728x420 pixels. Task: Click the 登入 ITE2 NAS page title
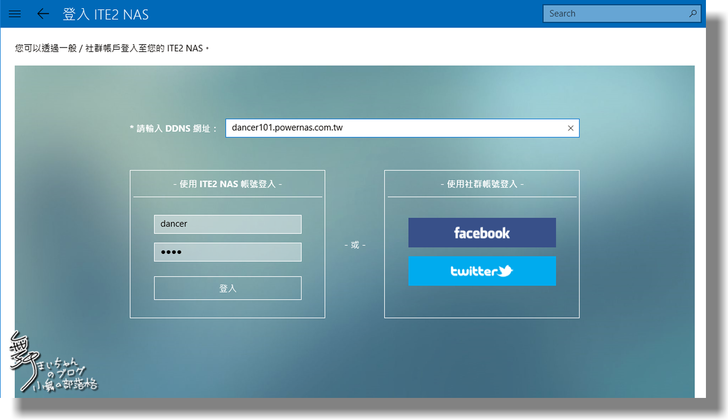[106, 14]
